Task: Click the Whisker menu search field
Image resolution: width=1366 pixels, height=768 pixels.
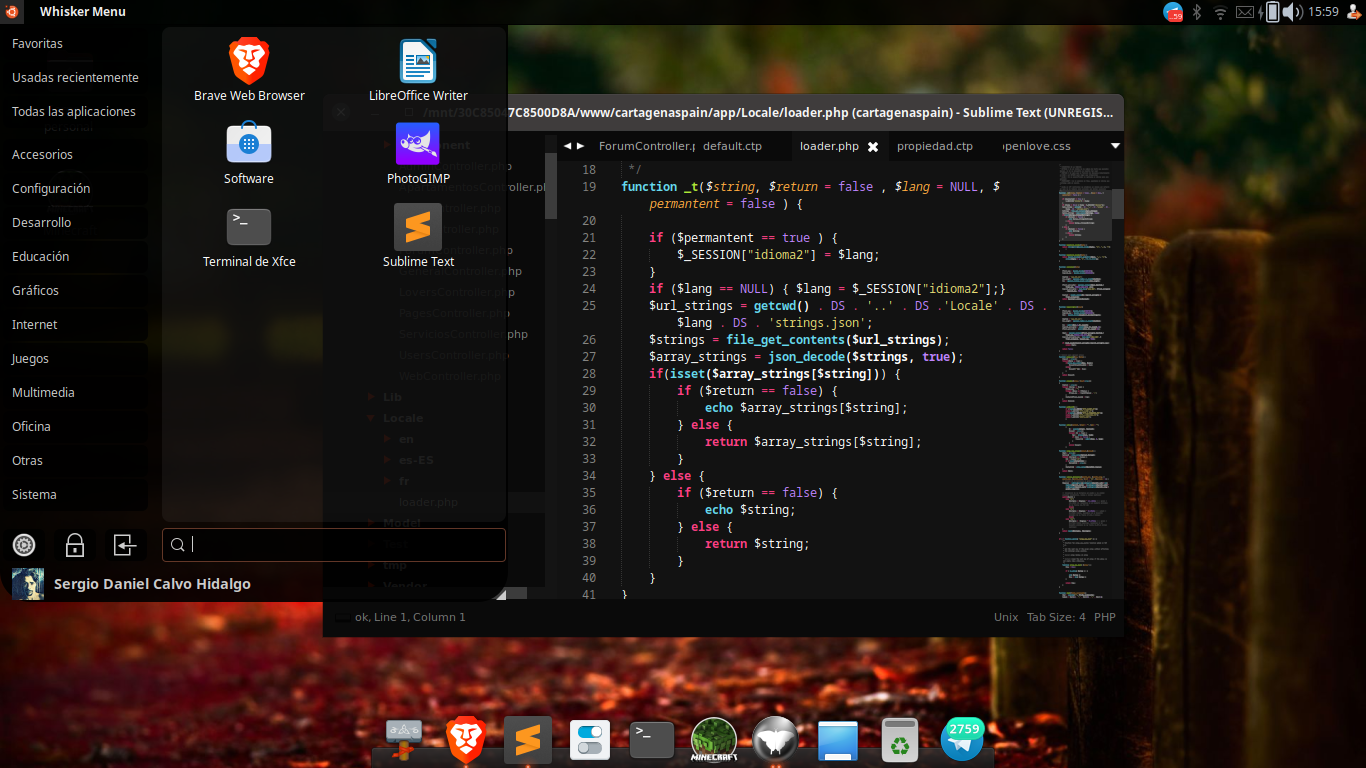Action: tap(333, 545)
